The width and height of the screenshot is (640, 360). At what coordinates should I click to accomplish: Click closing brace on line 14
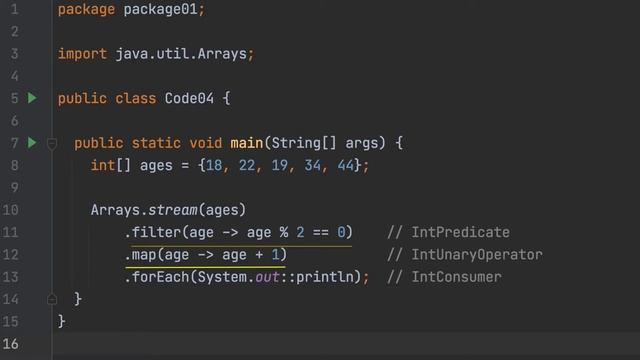(x=78, y=299)
